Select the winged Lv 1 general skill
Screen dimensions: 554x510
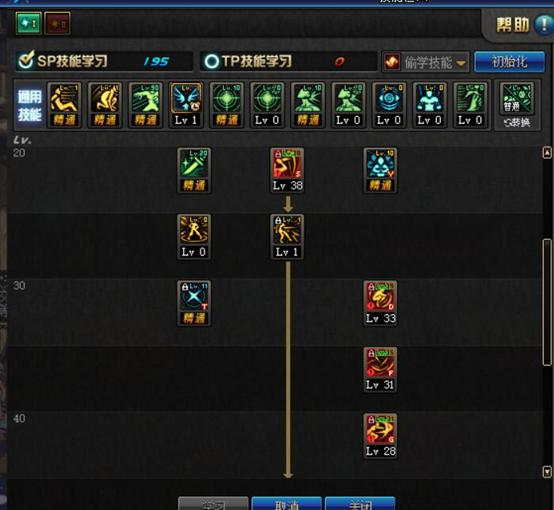(x=186, y=105)
